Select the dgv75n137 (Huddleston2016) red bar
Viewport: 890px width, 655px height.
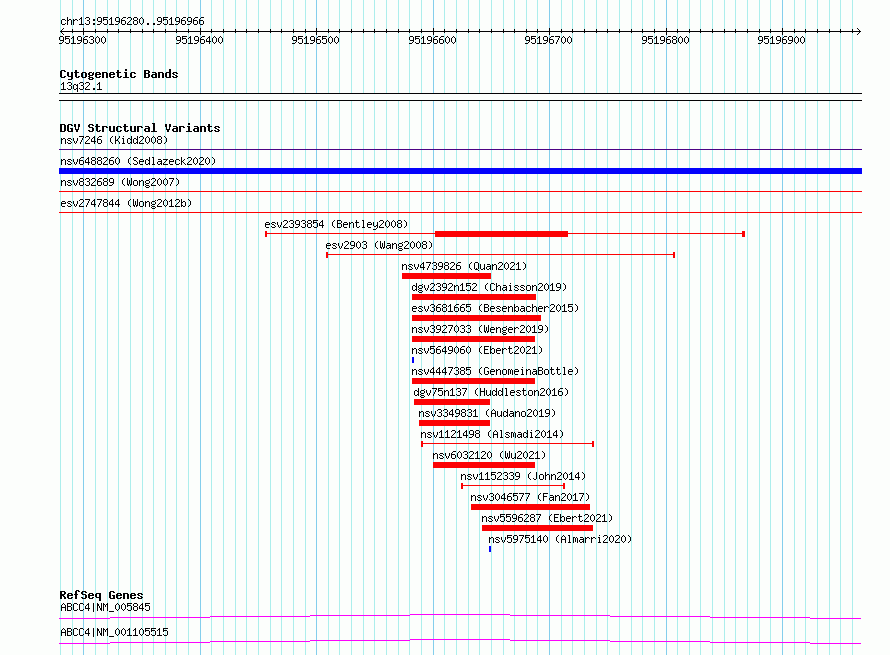[x=452, y=402]
